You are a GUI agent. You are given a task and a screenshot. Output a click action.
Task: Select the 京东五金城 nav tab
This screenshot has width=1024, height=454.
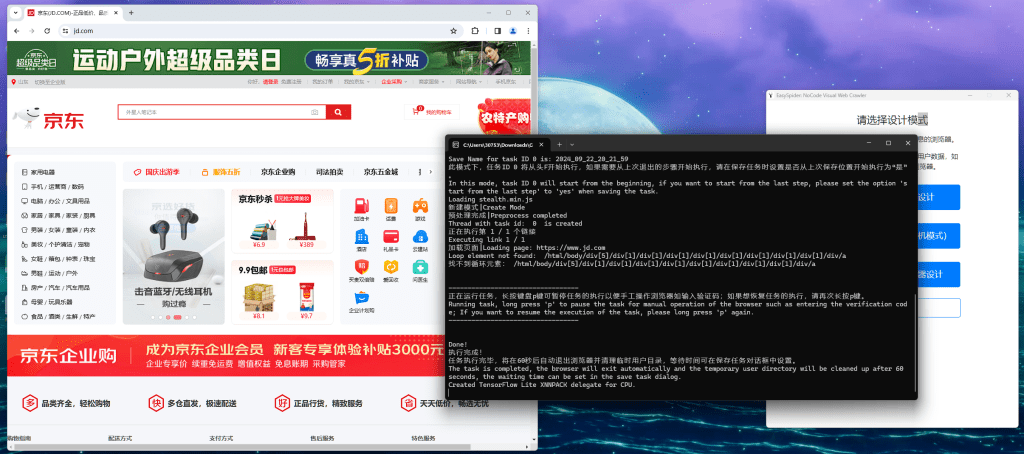[x=381, y=172]
